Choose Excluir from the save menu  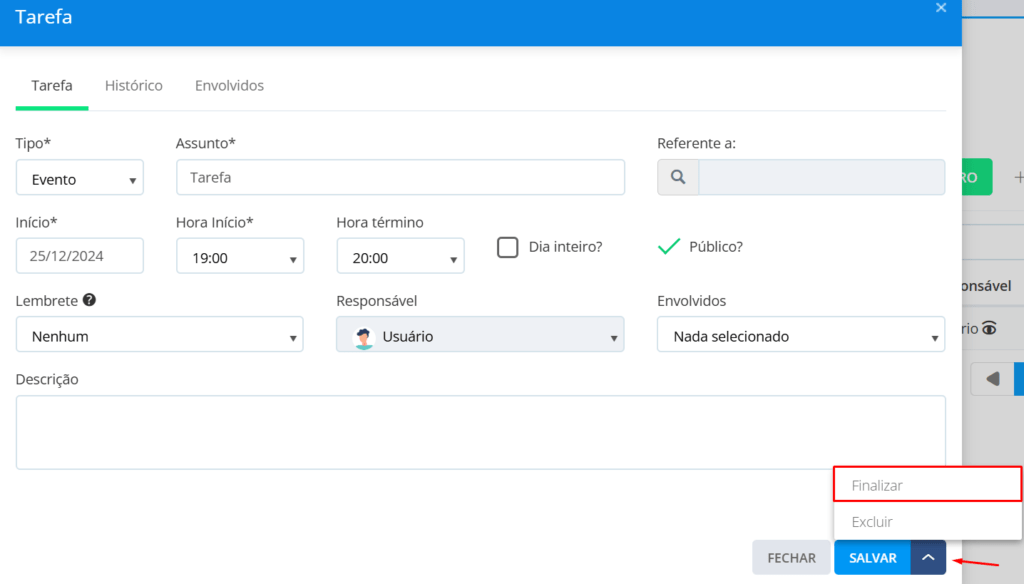pos(927,521)
